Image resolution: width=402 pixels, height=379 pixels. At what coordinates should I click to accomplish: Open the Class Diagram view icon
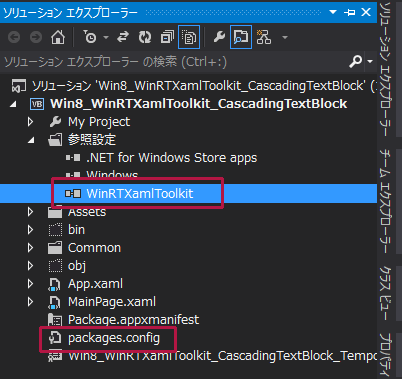pos(264,37)
